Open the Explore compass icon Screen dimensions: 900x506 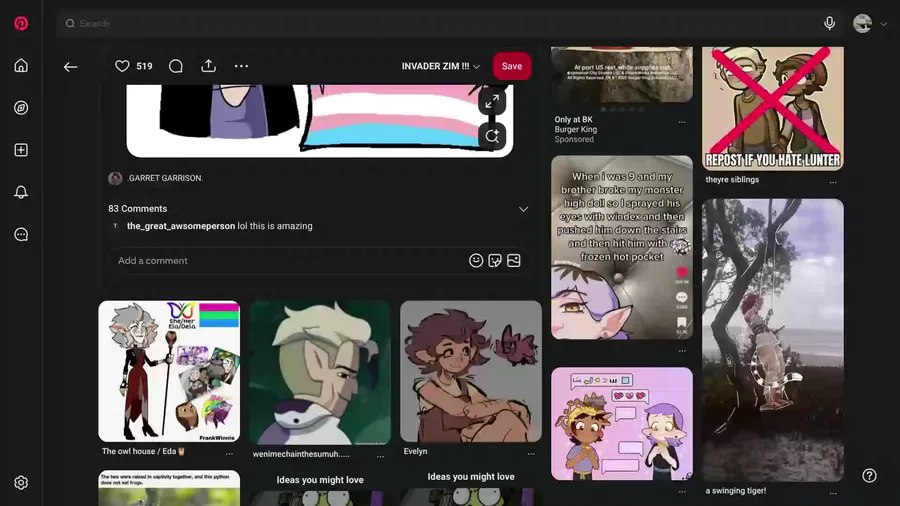(x=21, y=108)
